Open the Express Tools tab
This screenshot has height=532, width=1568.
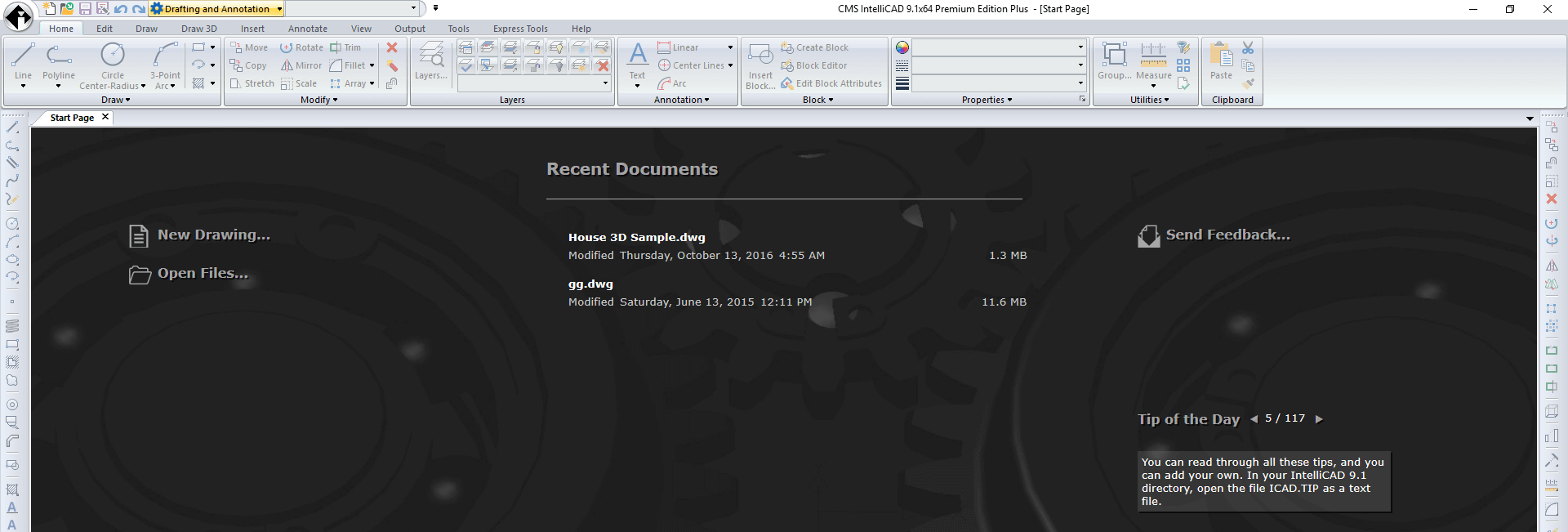(x=520, y=29)
